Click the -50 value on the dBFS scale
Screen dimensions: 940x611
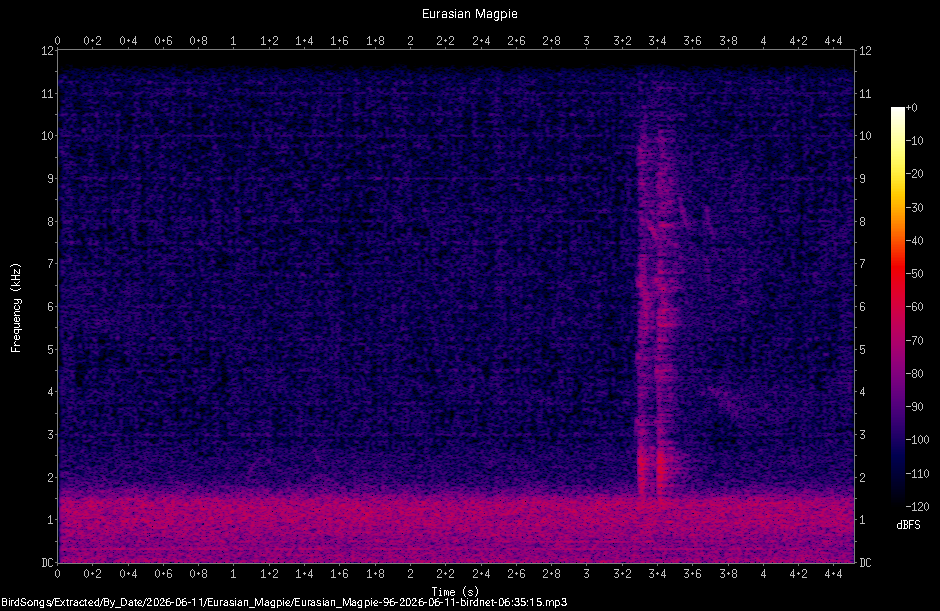click(x=914, y=273)
